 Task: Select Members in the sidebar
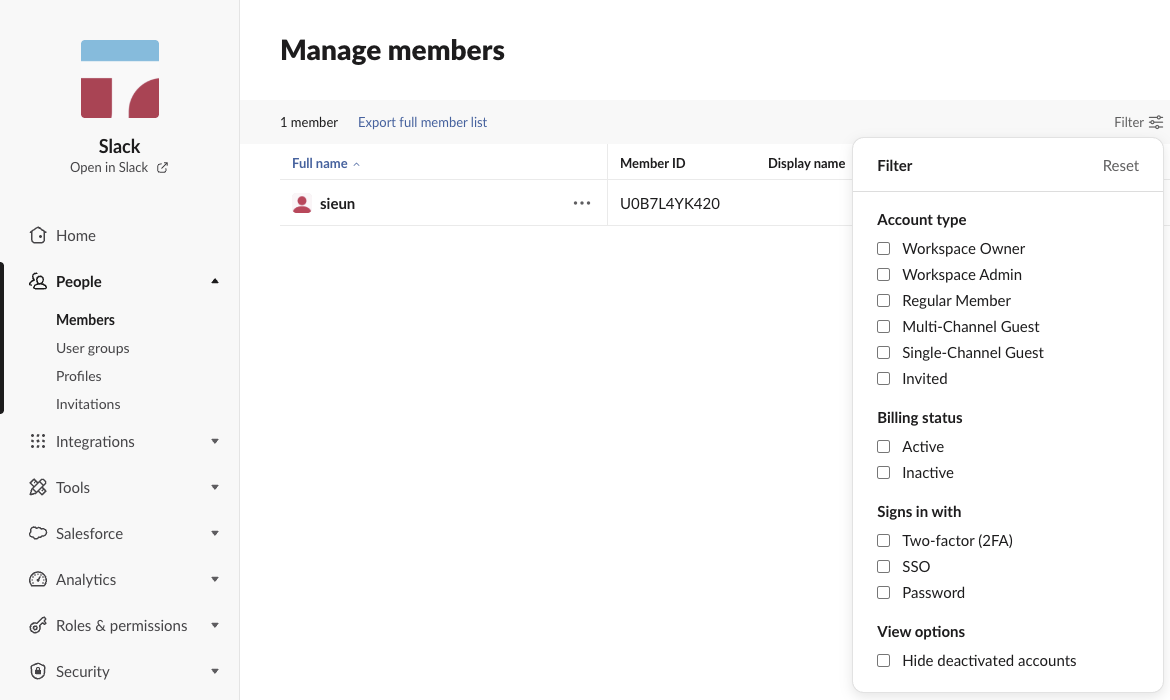coord(85,319)
